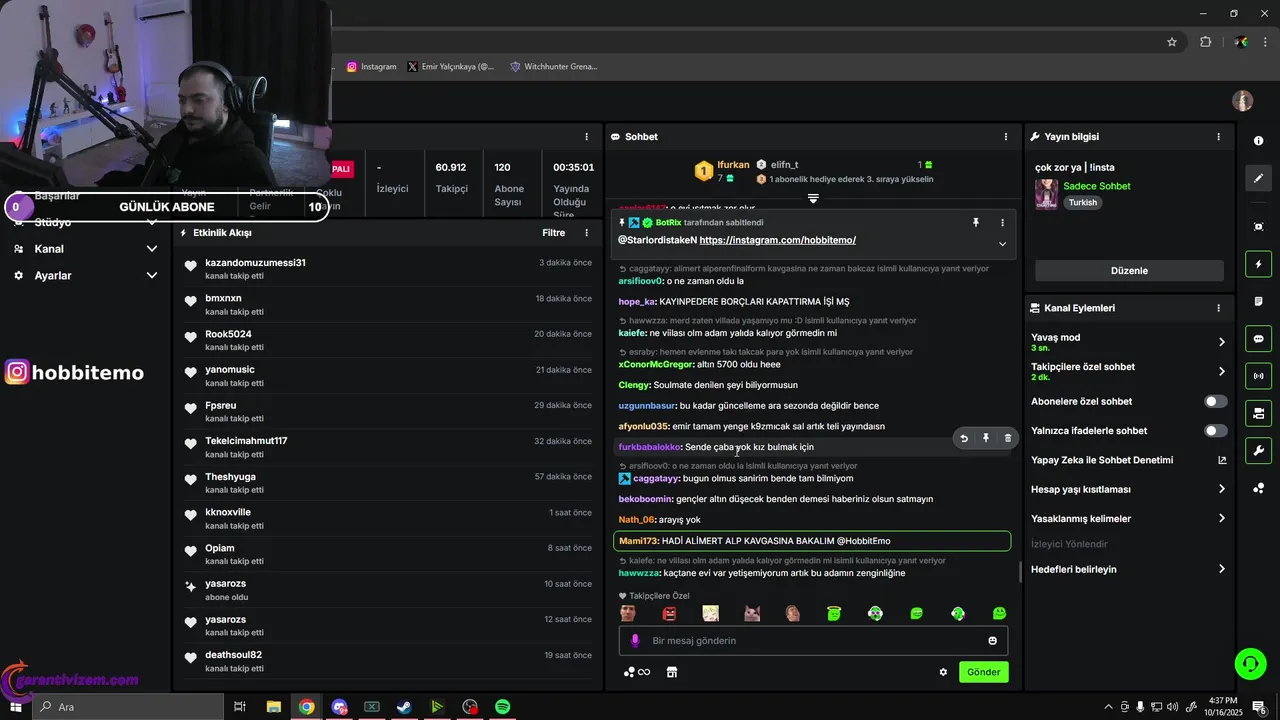
Task: Click browser extensions puzzle icon
Action: (1205, 42)
